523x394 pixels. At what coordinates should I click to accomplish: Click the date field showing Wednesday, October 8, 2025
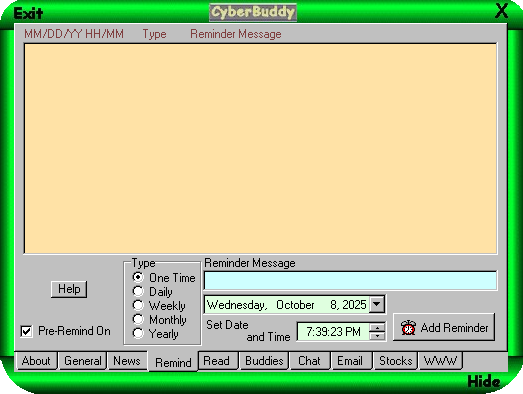coord(287,305)
